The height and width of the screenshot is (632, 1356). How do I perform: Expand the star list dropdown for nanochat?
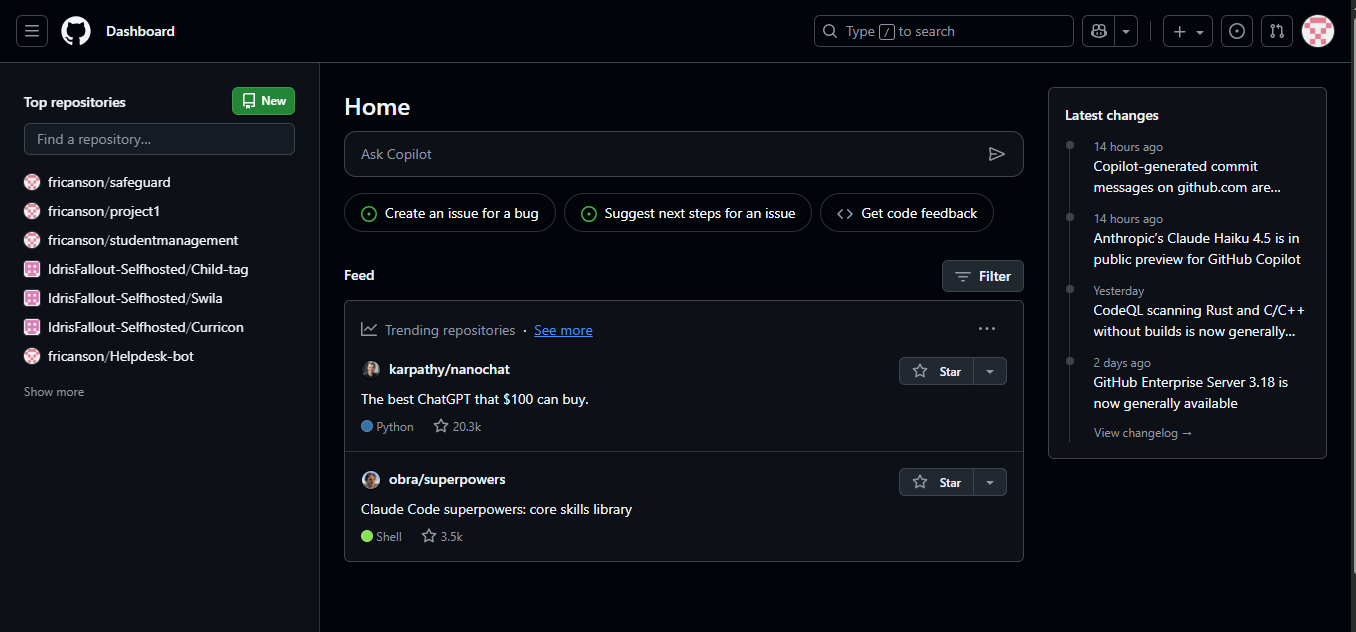click(990, 371)
